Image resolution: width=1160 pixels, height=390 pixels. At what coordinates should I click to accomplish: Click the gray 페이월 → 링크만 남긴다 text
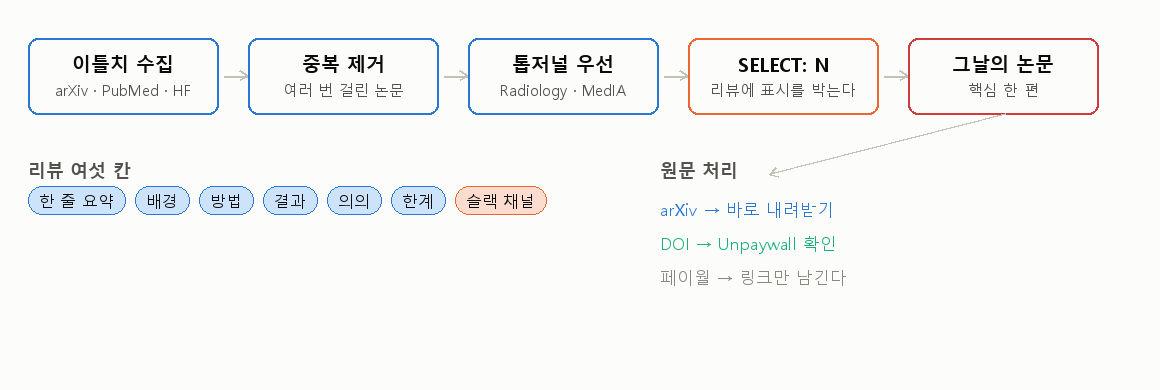tap(752, 278)
